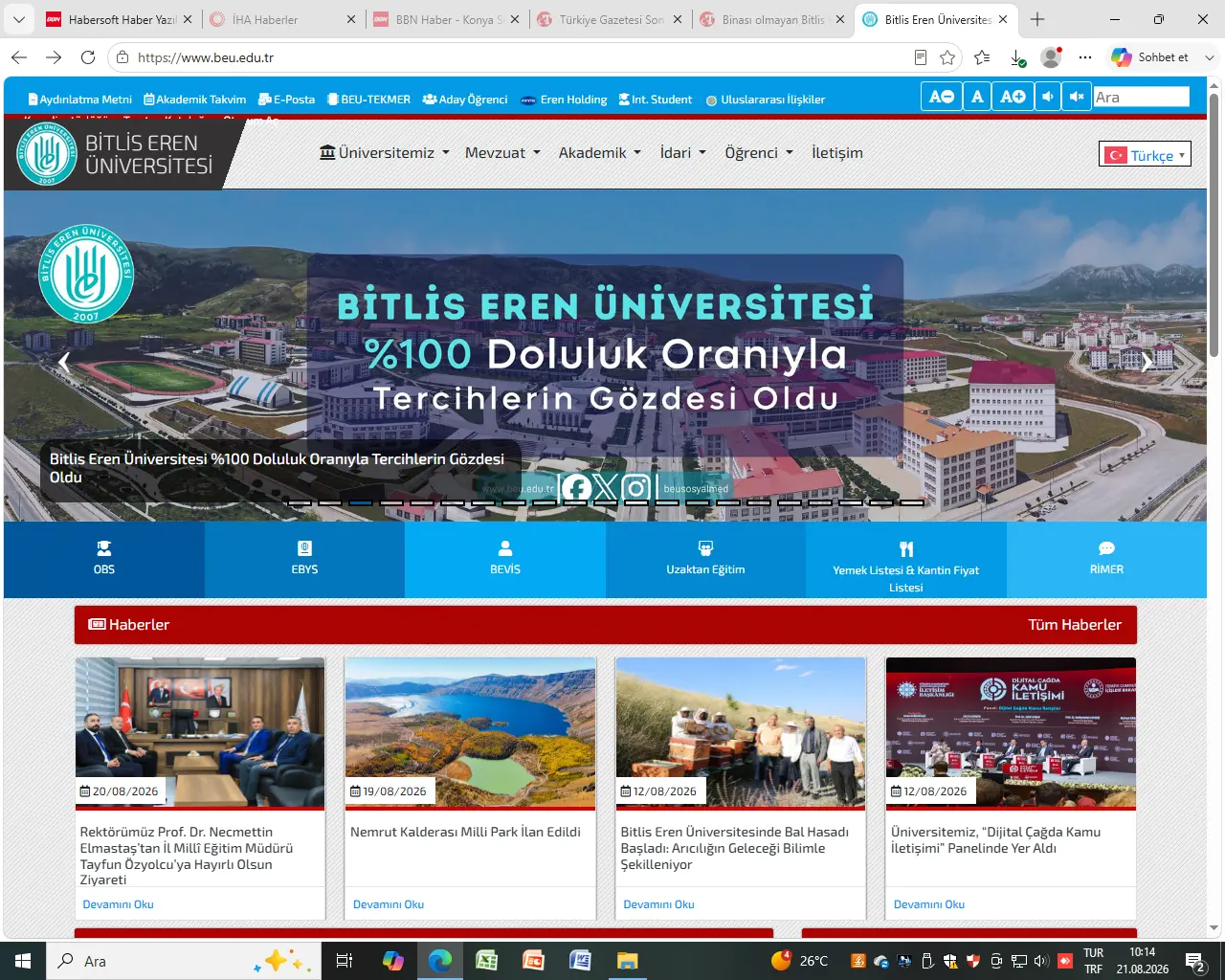This screenshot has height=980, width=1225.
Task: Expand the Akademik menu
Action: click(600, 152)
